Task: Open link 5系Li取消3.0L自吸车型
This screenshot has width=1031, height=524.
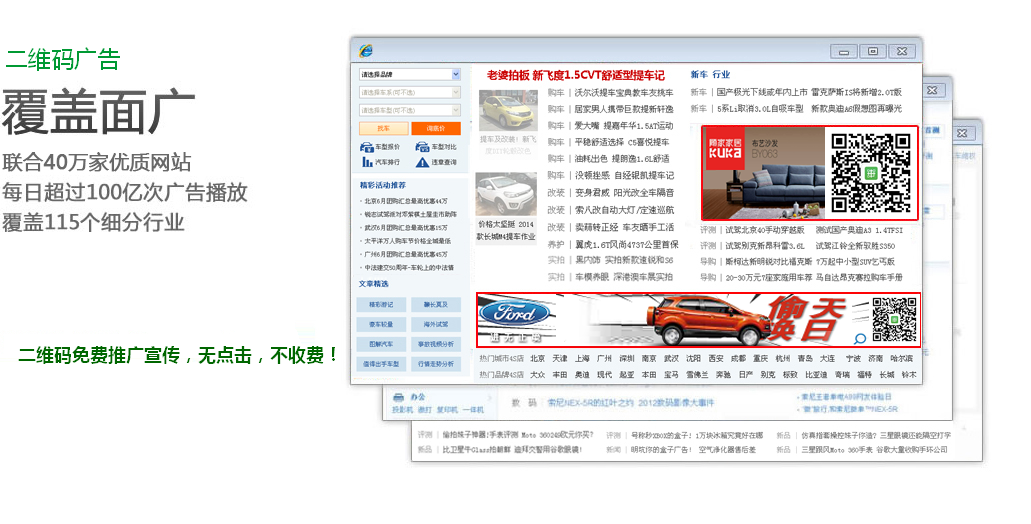Action: [x=760, y=108]
